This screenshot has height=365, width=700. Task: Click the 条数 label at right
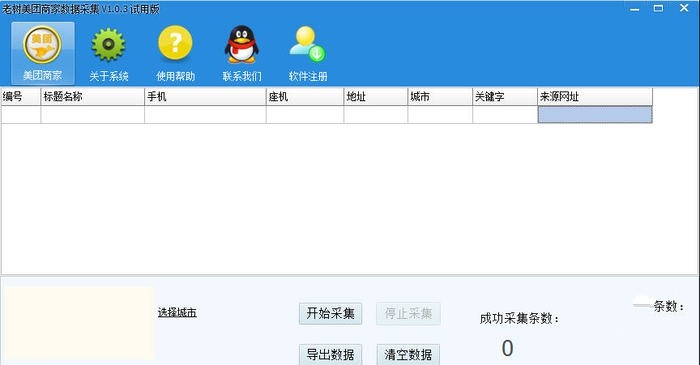pyautogui.click(x=669, y=306)
